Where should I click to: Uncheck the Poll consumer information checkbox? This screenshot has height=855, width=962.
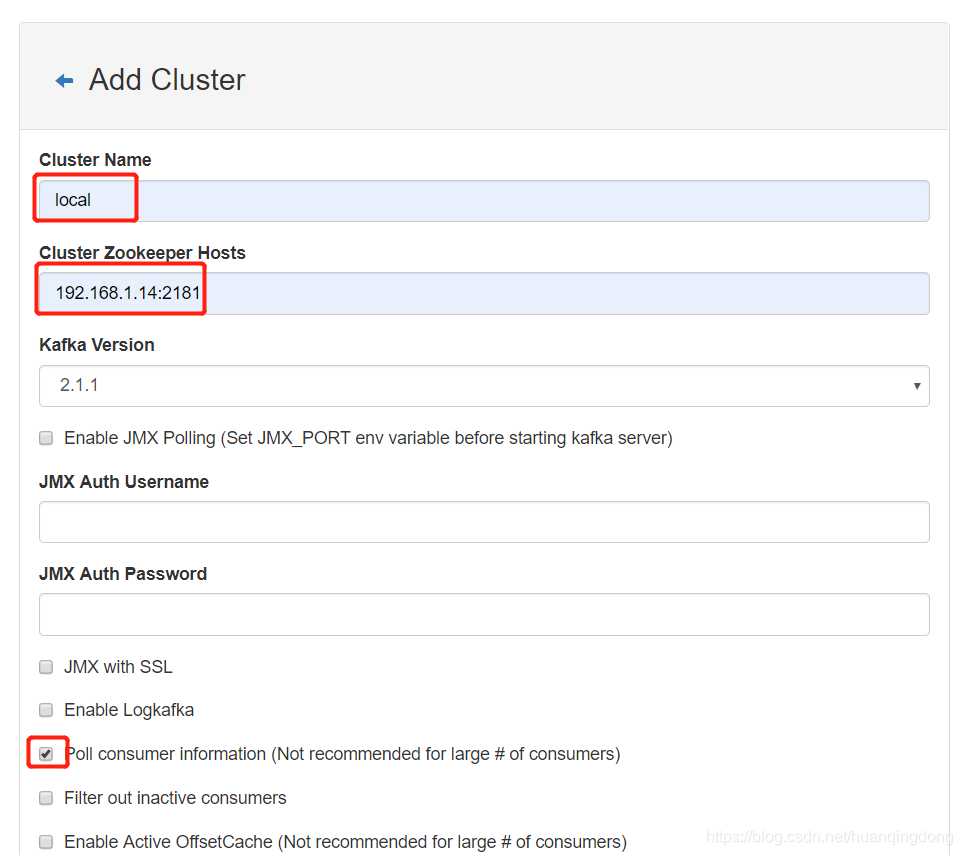pyautogui.click(x=46, y=754)
